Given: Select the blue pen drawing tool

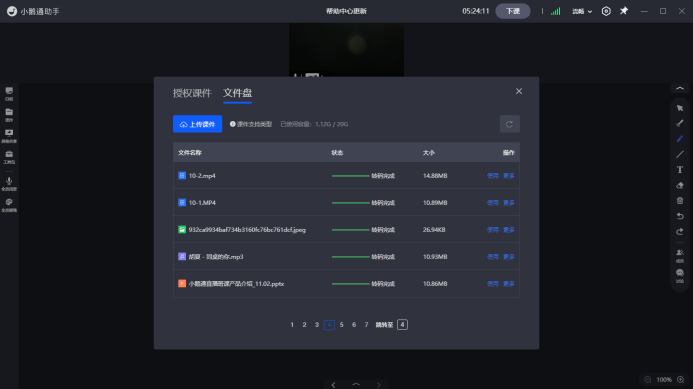Looking at the screenshot, I should coord(680,139).
